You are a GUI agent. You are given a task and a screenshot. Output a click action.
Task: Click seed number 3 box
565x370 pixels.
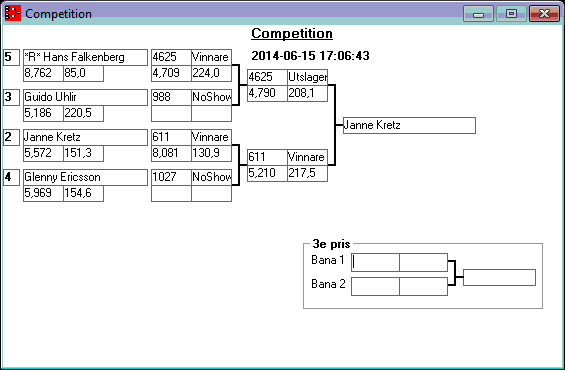pos(12,97)
